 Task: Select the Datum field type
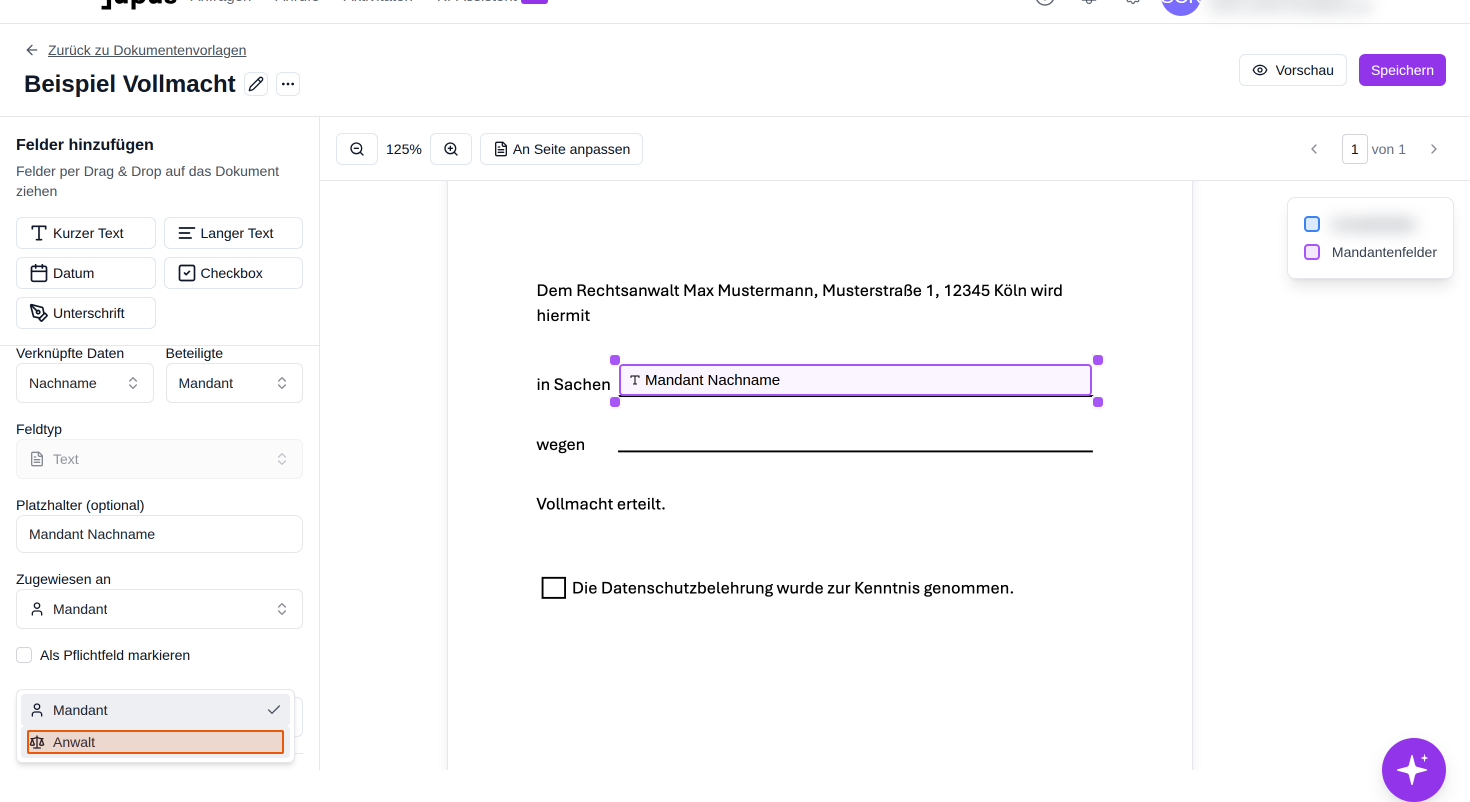pyautogui.click(x=86, y=273)
